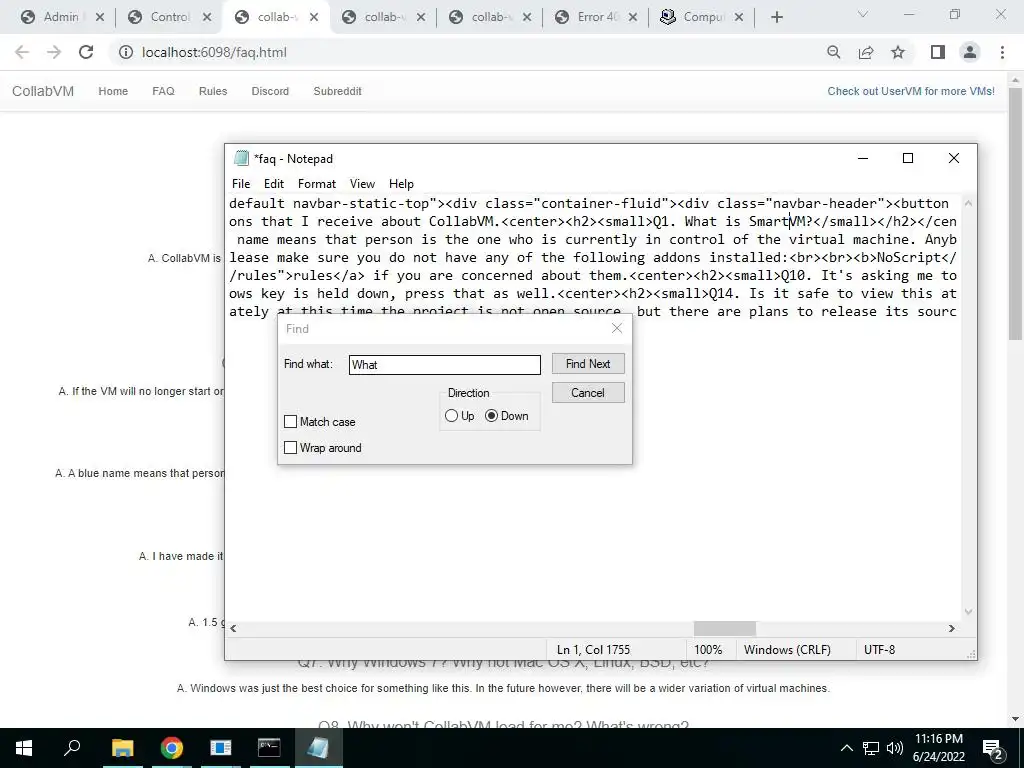Open taskbar search magnifier
This screenshot has height=768, width=1024.
coord(72,748)
